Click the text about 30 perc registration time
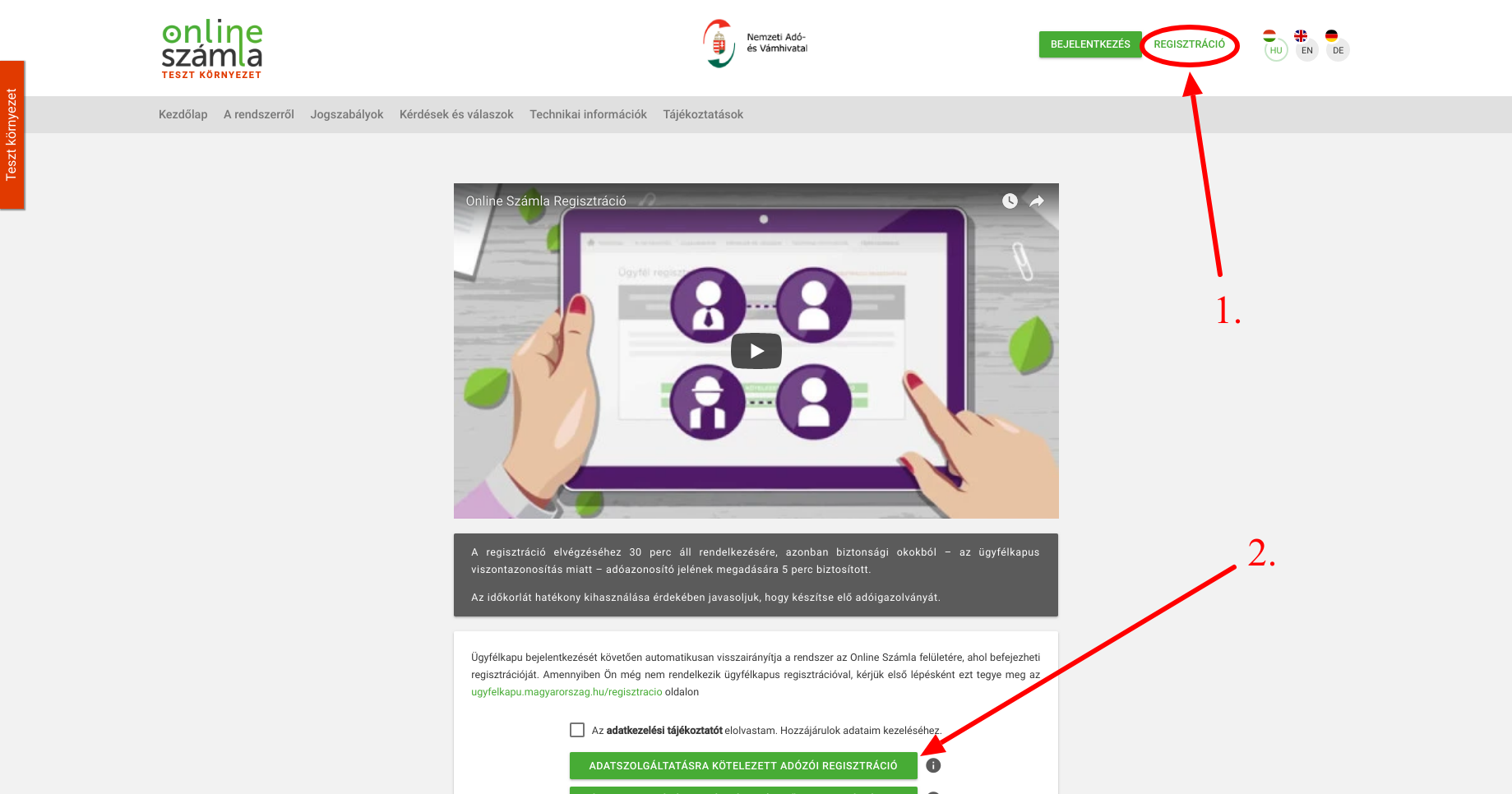Image resolution: width=1512 pixels, height=794 pixels. (x=756, y=561)
